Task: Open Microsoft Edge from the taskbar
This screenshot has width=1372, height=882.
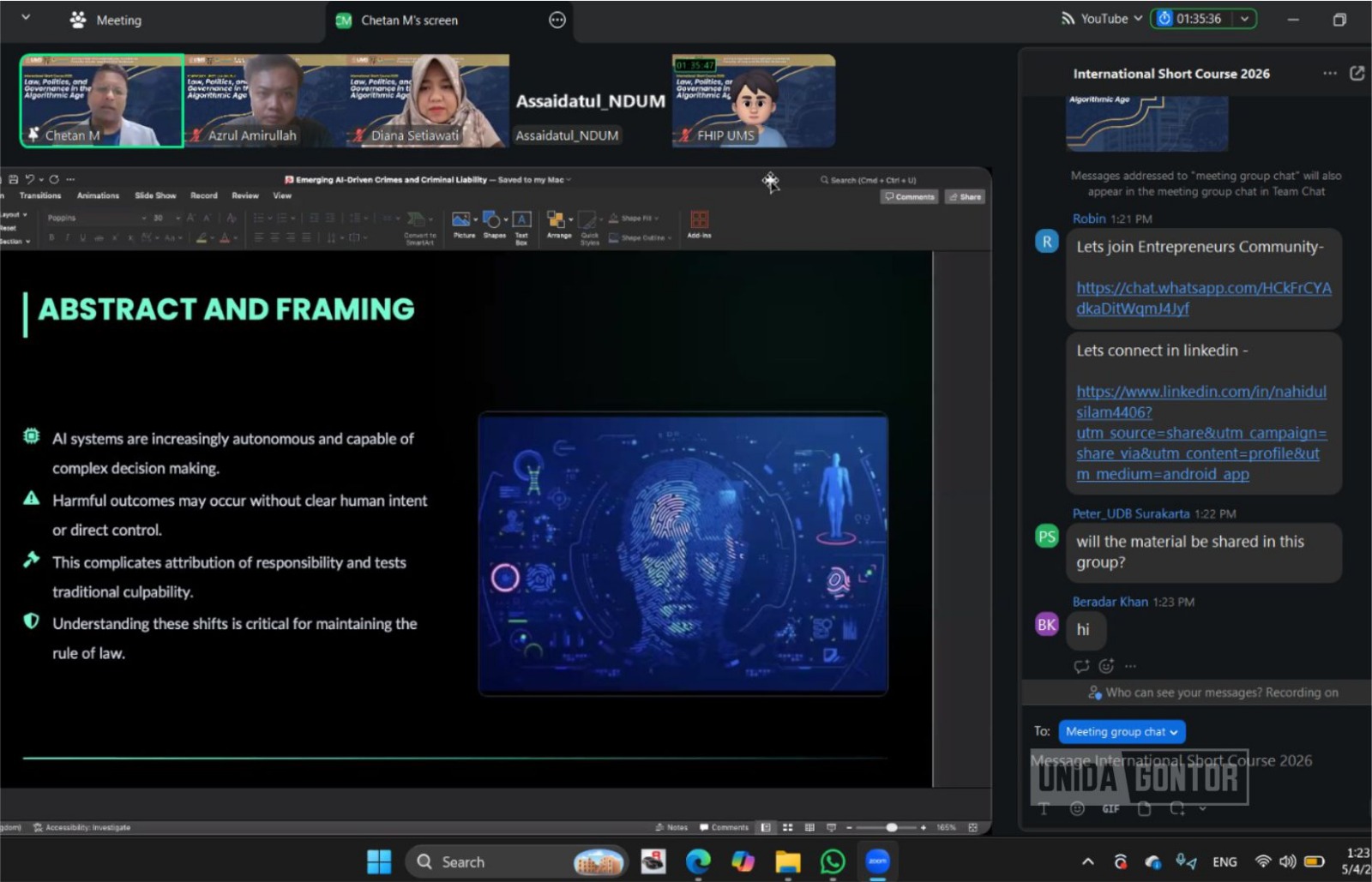Action: (698, 861)
